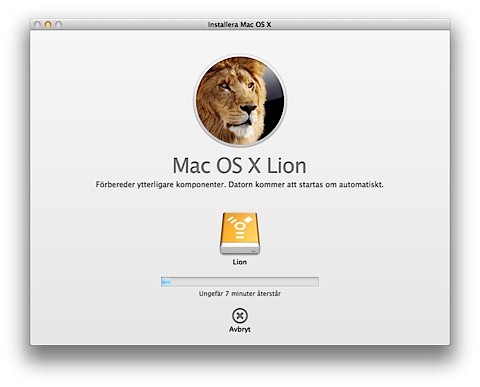Click the gray zoom button in the title bar
Image resolution: width=480 pixels, height=387 pixels.
(59, 24)
